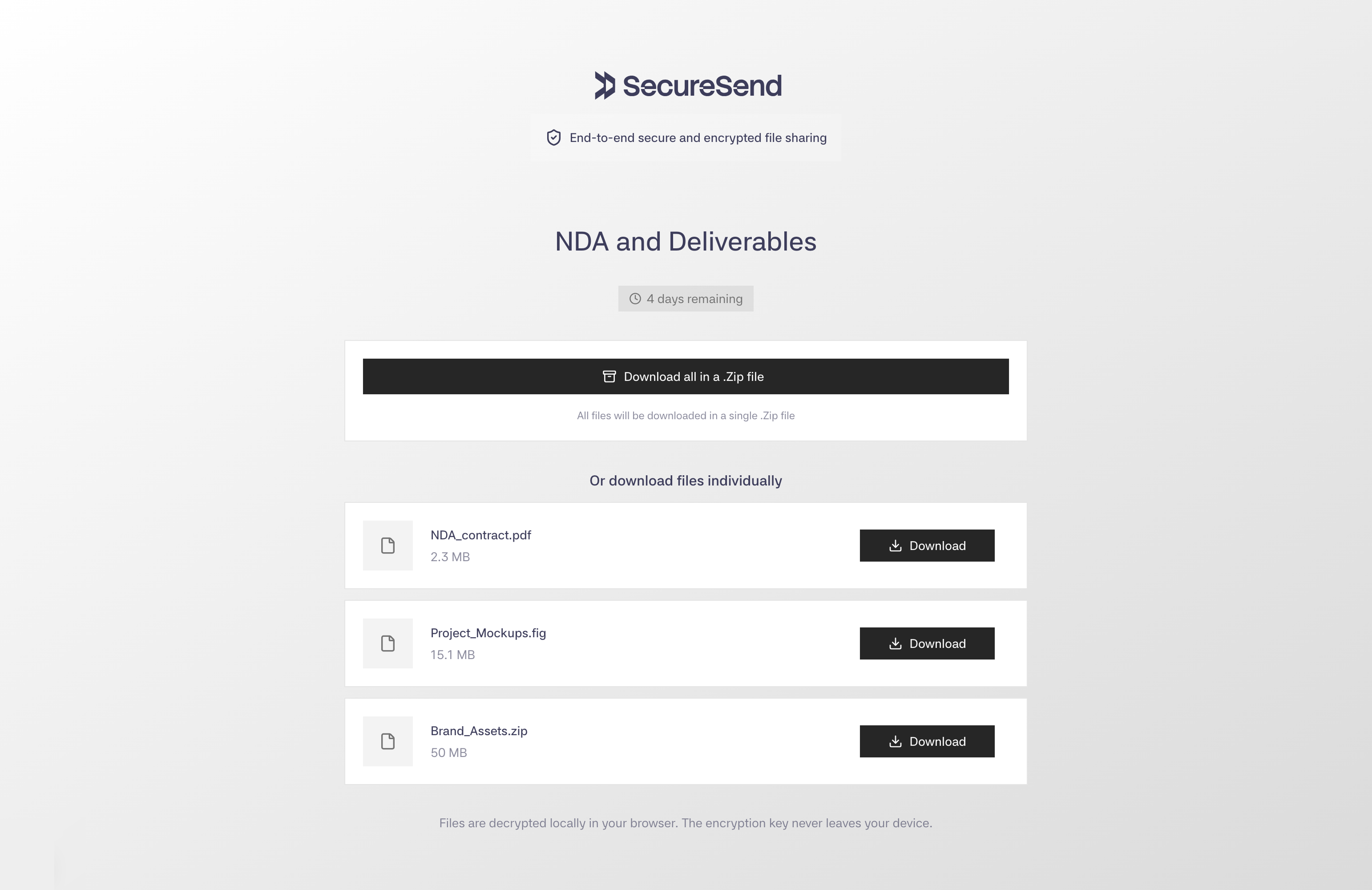Download all files in a .Zip file

686,376
